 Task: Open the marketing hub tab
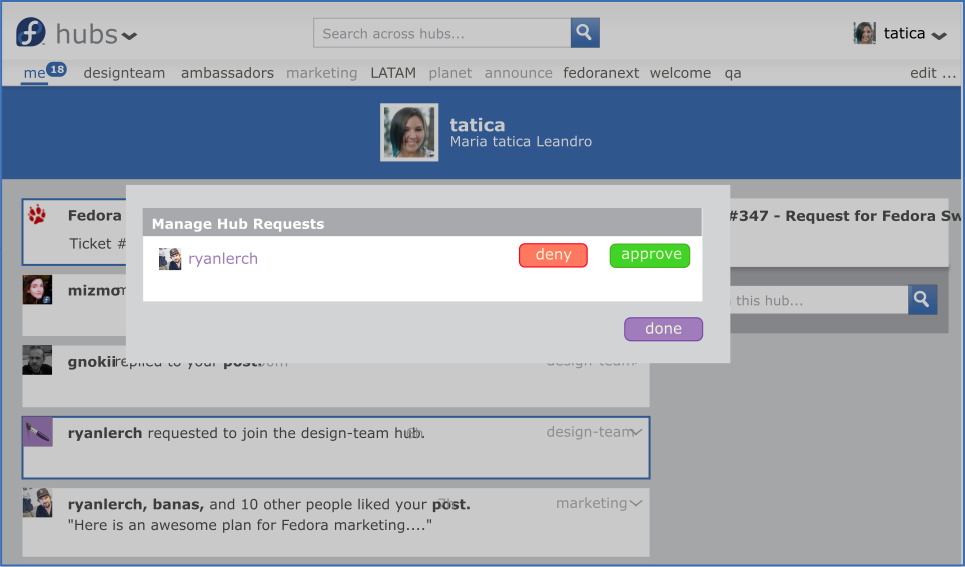[x=321, y=73]
